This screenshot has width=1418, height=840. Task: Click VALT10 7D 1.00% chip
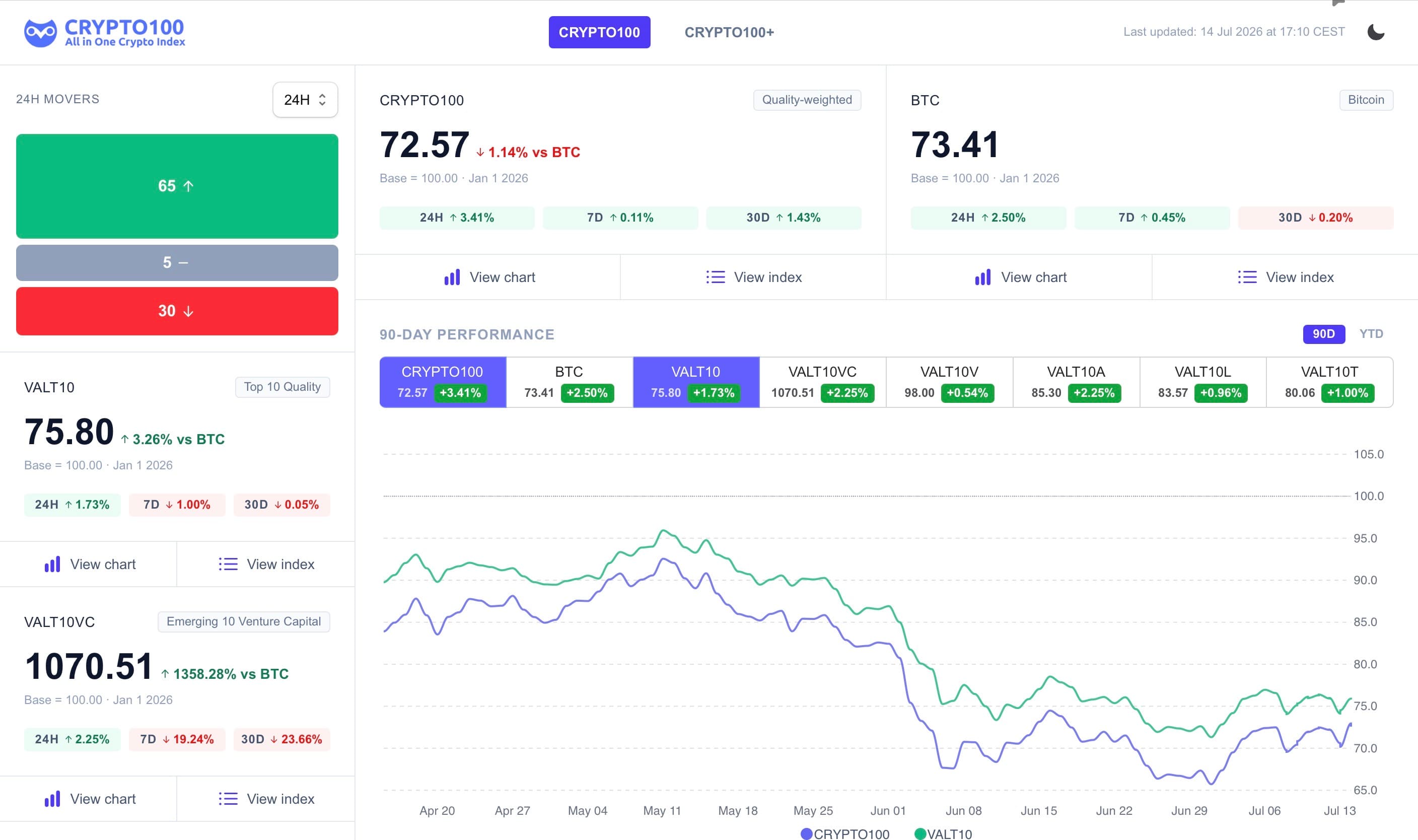177,504
